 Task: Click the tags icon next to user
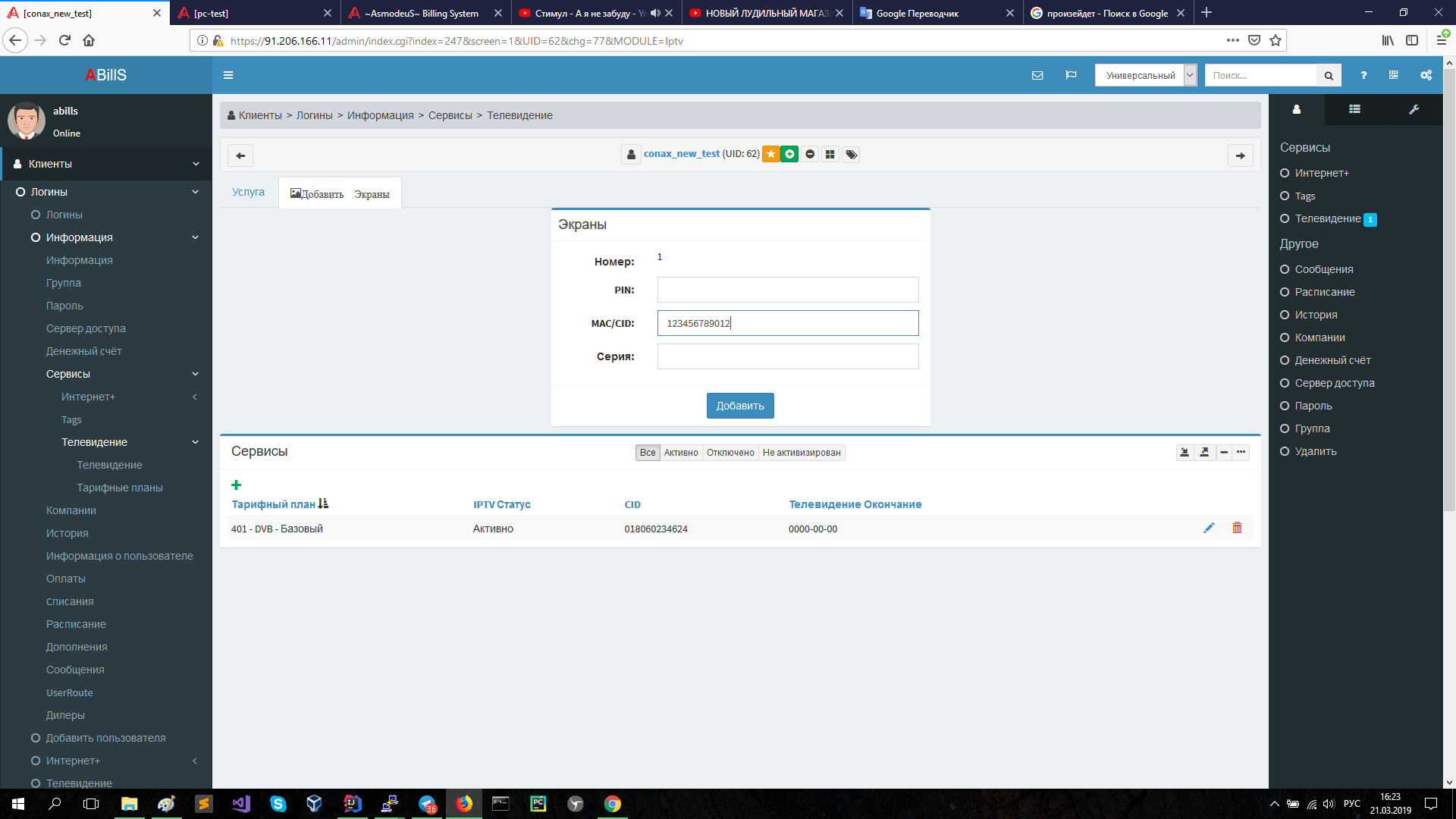click(852, 155)
